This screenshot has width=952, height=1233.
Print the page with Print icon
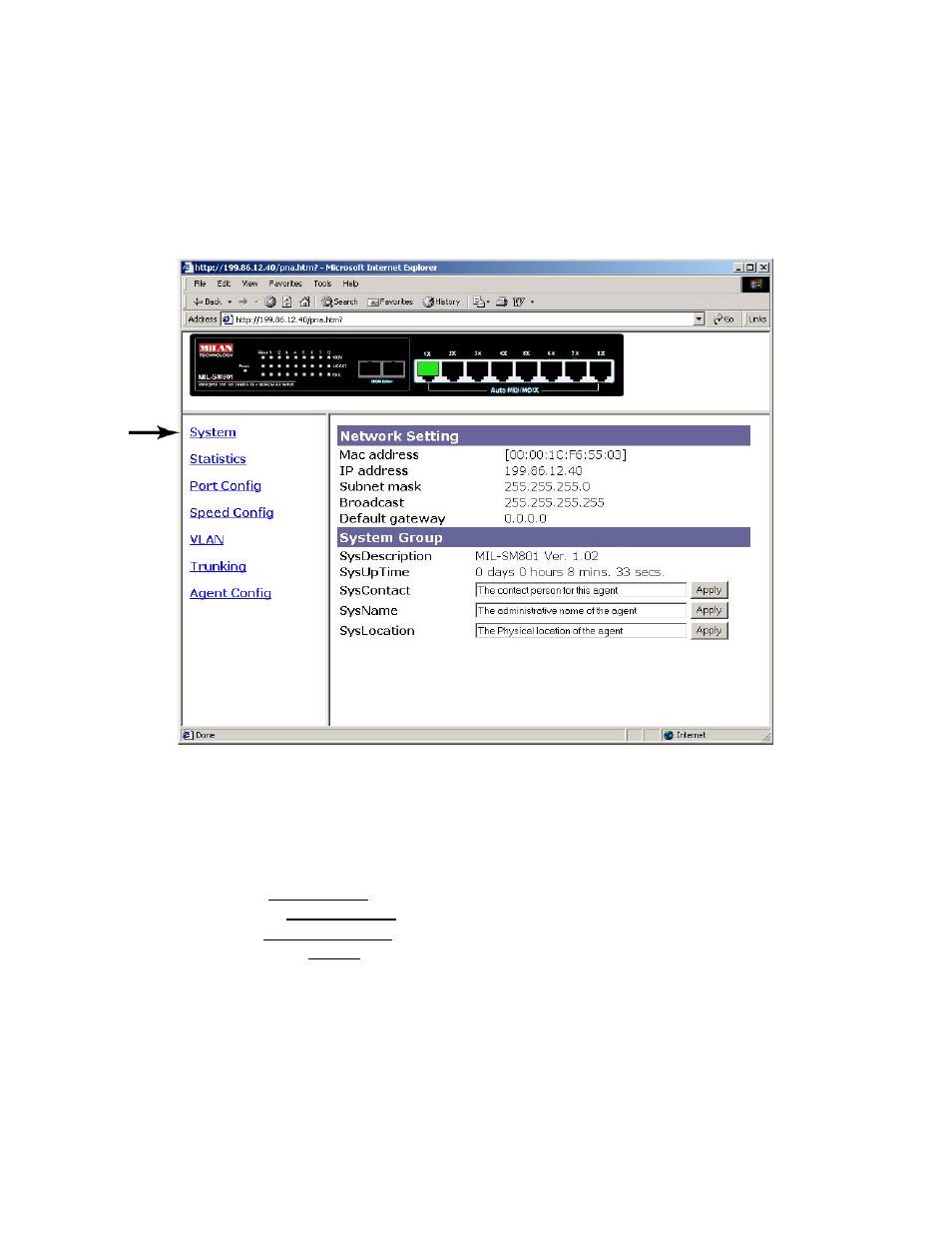(502, 302)
